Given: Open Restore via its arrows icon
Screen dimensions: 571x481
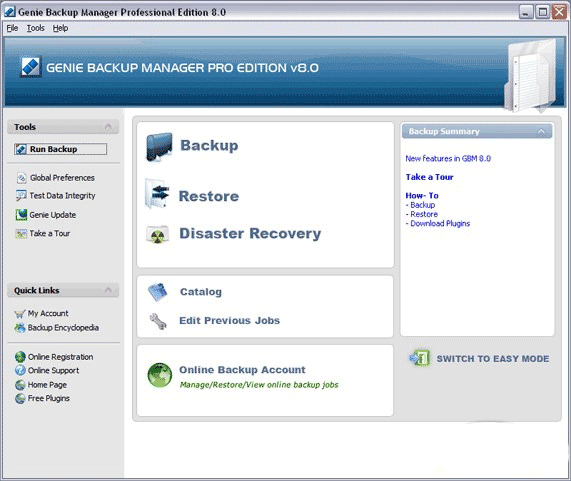Looking at the screenshot, I should [157, 193].
